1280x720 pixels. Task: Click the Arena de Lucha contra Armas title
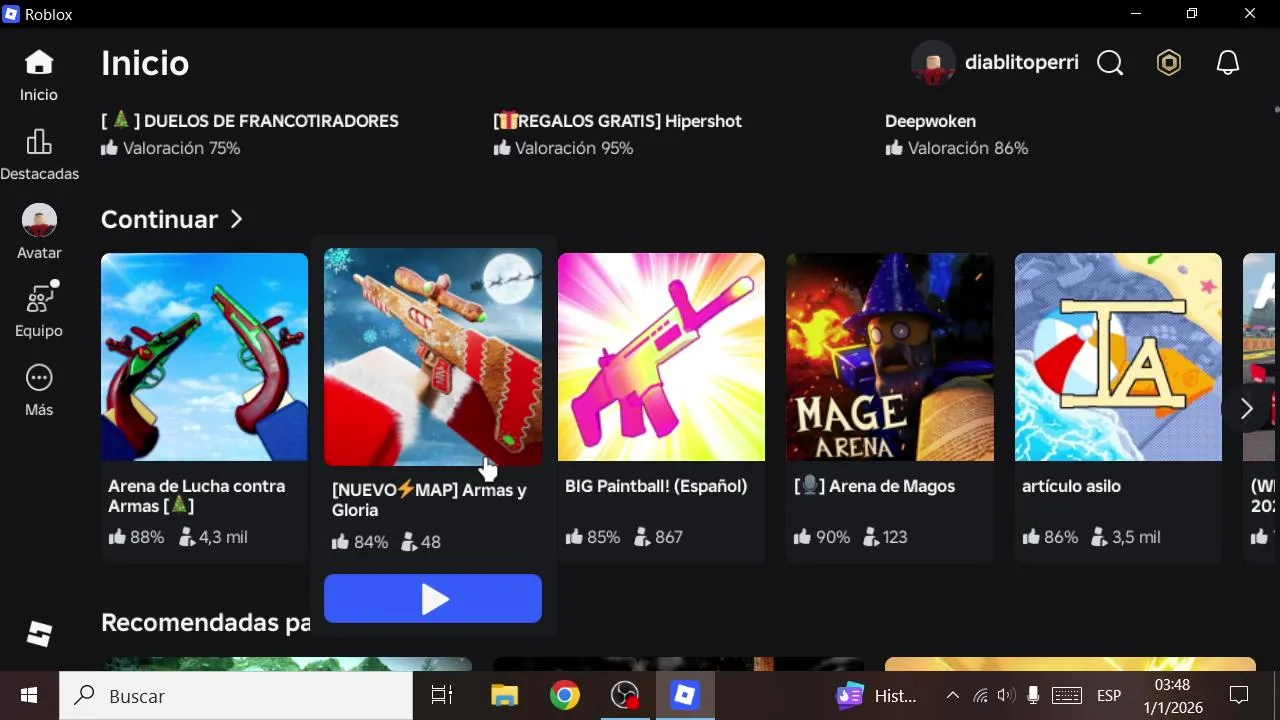[x=197, y=496]
